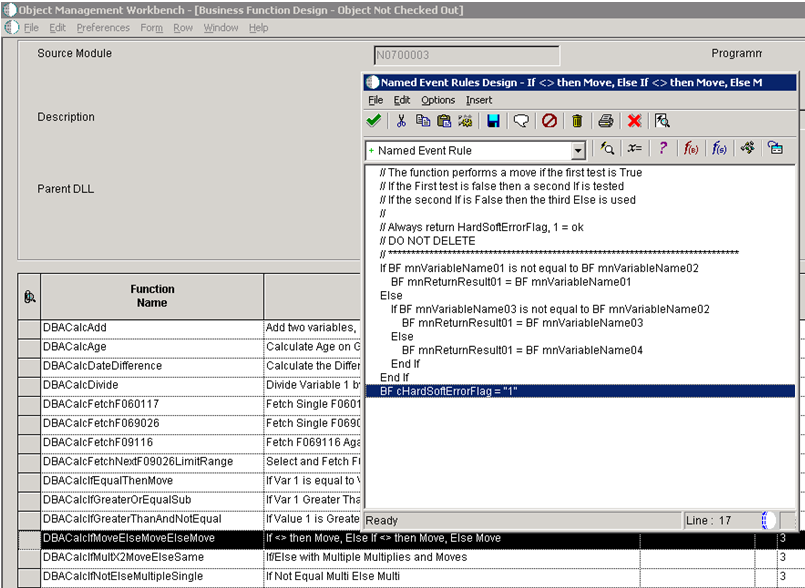Image resolution: width=805 pixels, height=588 pixels.
Task: Print event rules via printer icon
Action: point(606,121)
